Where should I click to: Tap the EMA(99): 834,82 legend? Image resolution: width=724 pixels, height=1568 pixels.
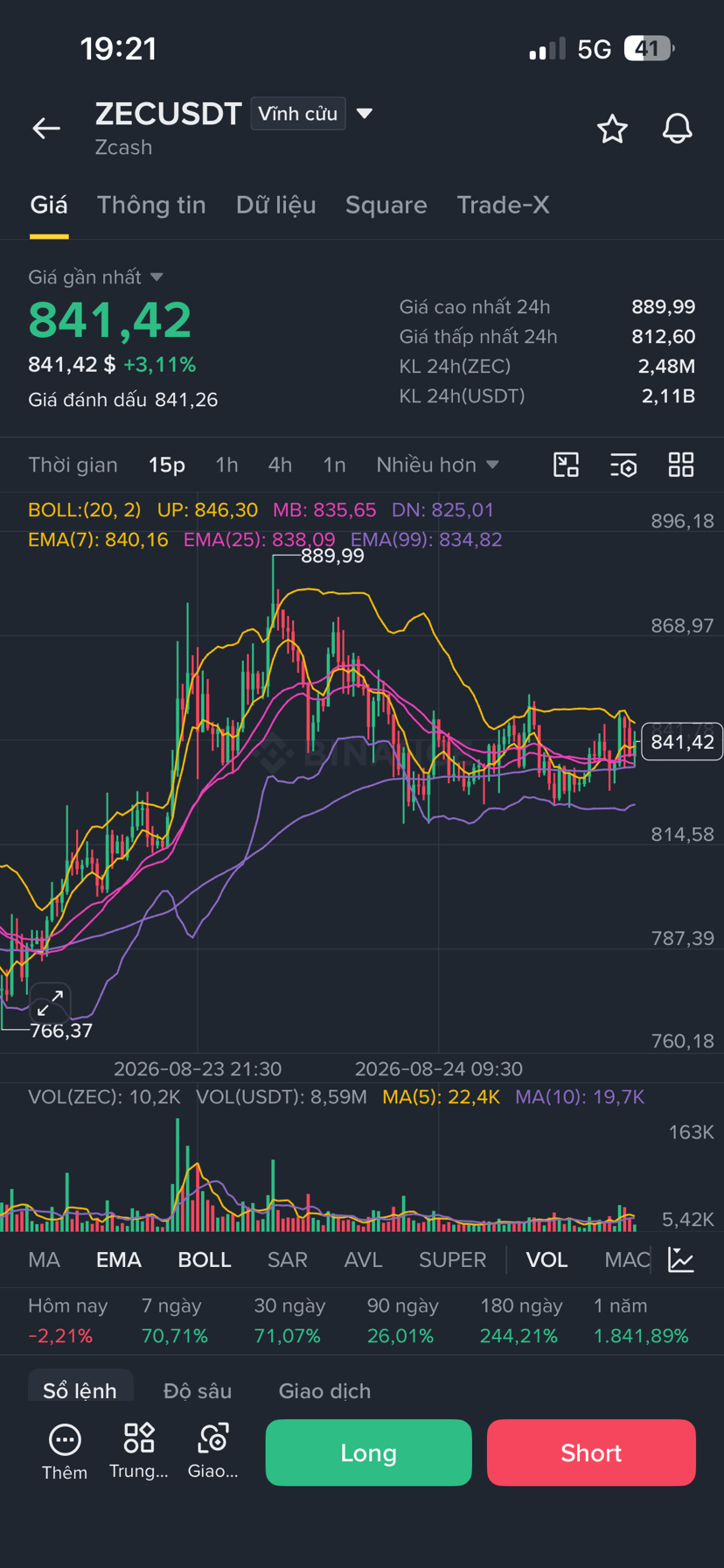tap(427, 540)
